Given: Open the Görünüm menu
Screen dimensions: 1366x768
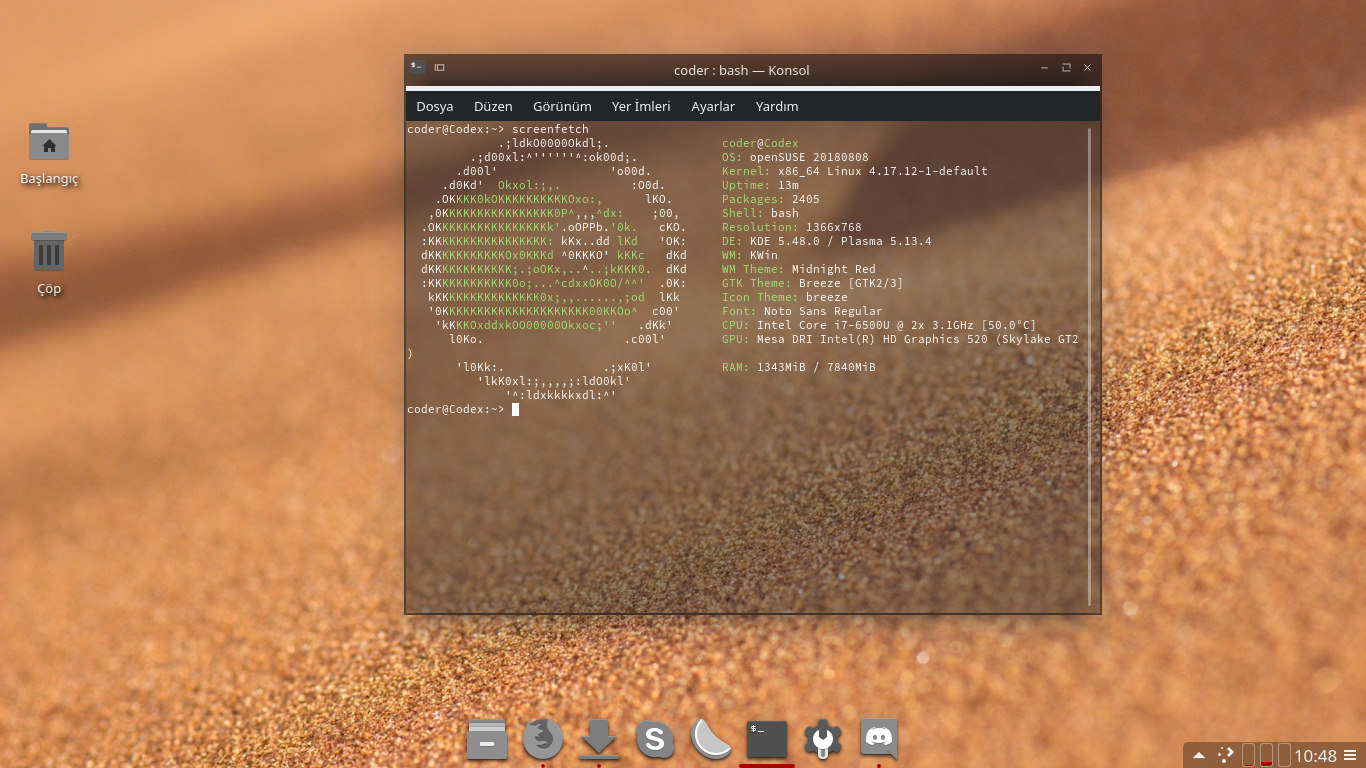Looking at the screenshot, I should click(562, 106).
